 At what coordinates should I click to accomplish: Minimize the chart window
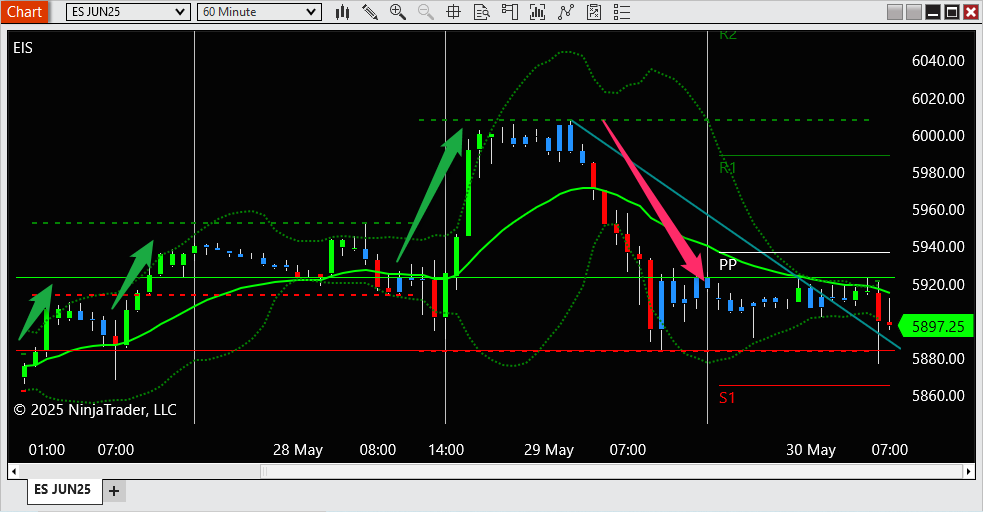point(933,12)
